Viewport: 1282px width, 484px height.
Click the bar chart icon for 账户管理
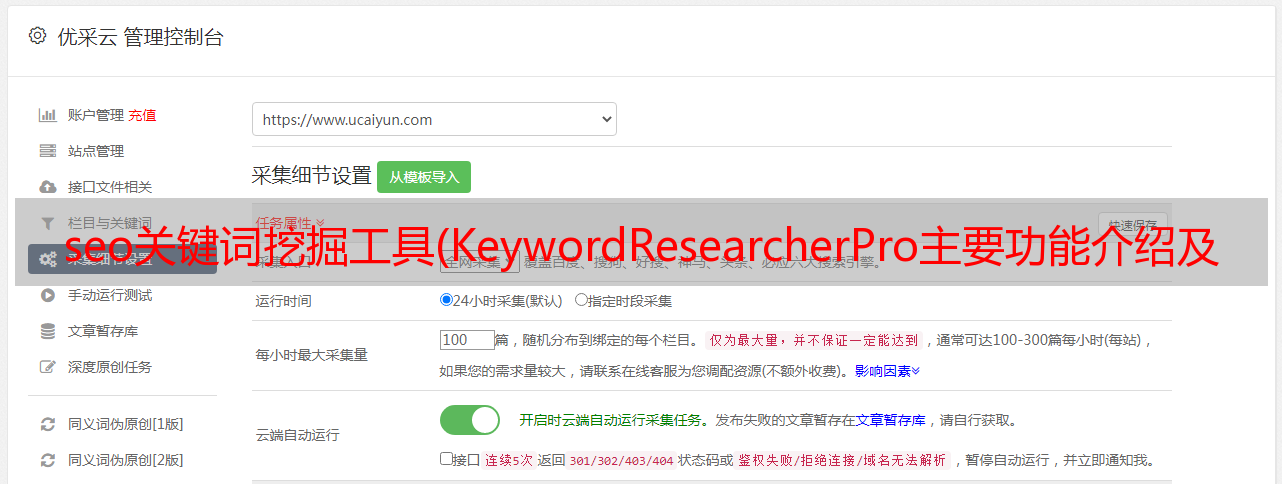[x=47, y=115]
